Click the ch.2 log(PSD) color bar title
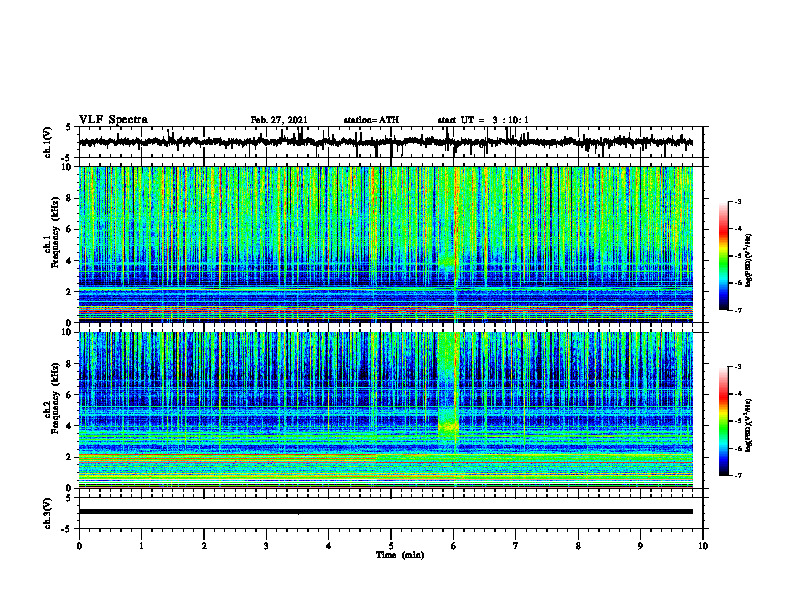The height and width of the screenshot is (612, 792). (x=749, y=425)
